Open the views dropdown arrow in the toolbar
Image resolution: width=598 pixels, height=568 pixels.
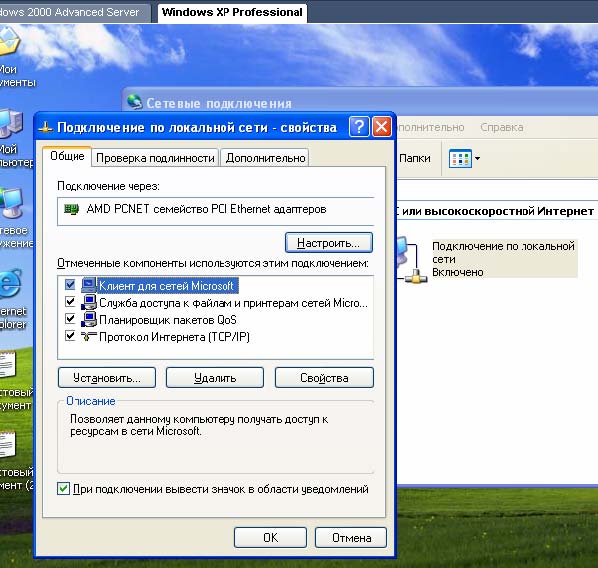click(477, 158)
